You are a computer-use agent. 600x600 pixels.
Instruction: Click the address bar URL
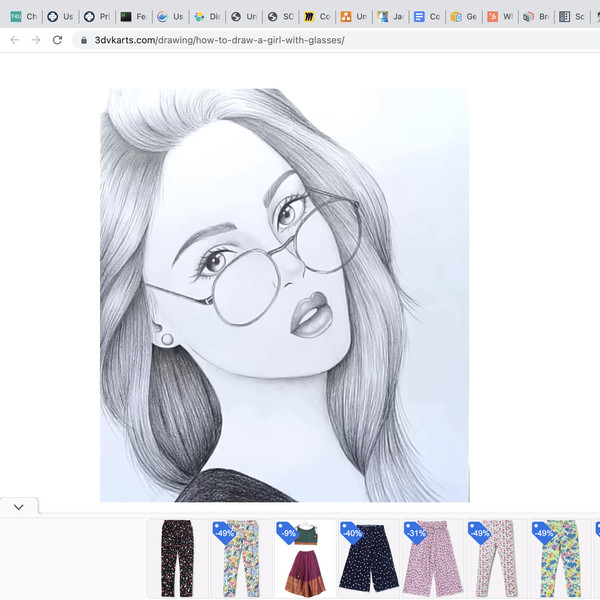220,40
